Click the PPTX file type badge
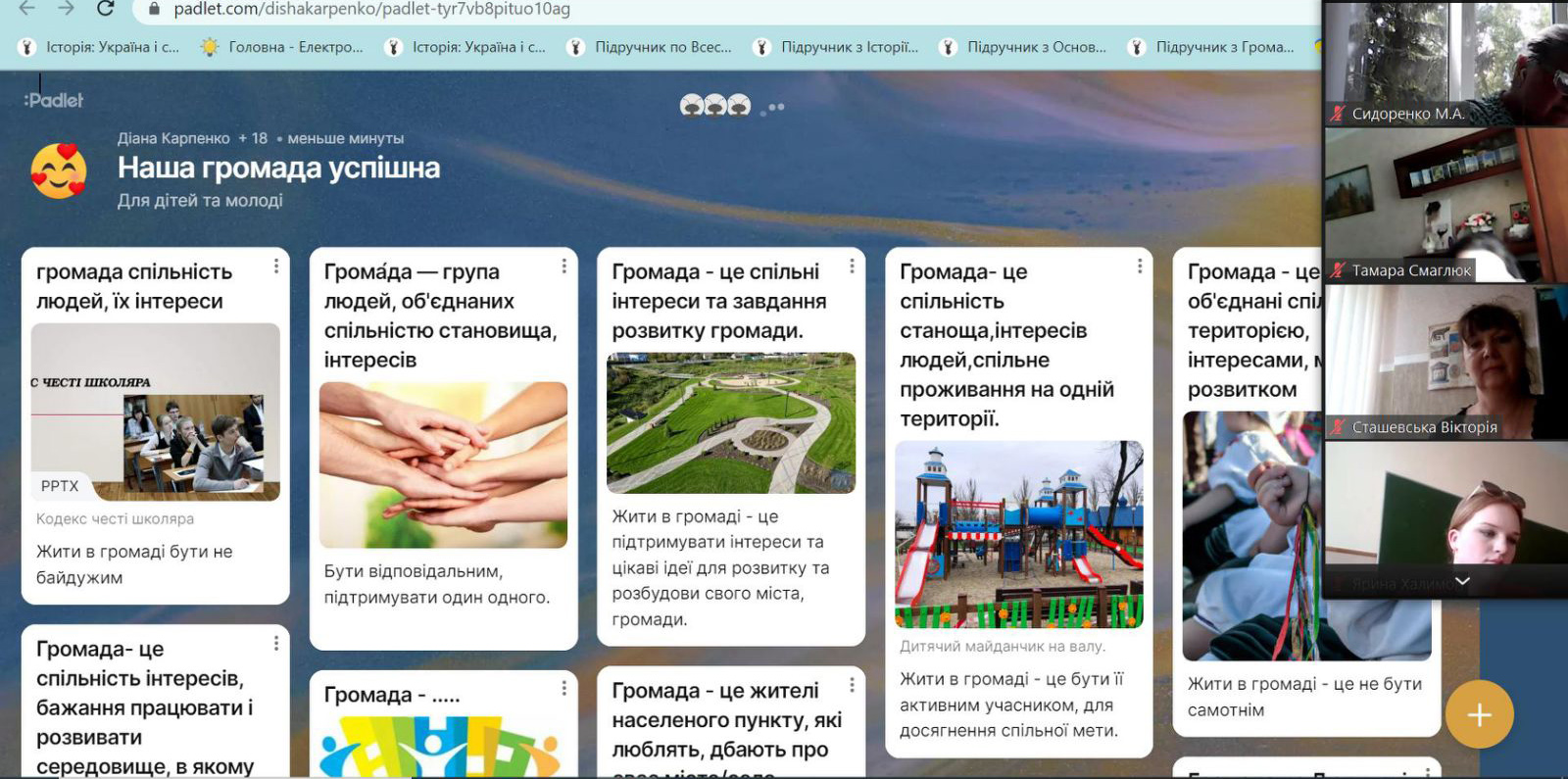The height and width of the screenshot is (779, 1568). [60, 485]
